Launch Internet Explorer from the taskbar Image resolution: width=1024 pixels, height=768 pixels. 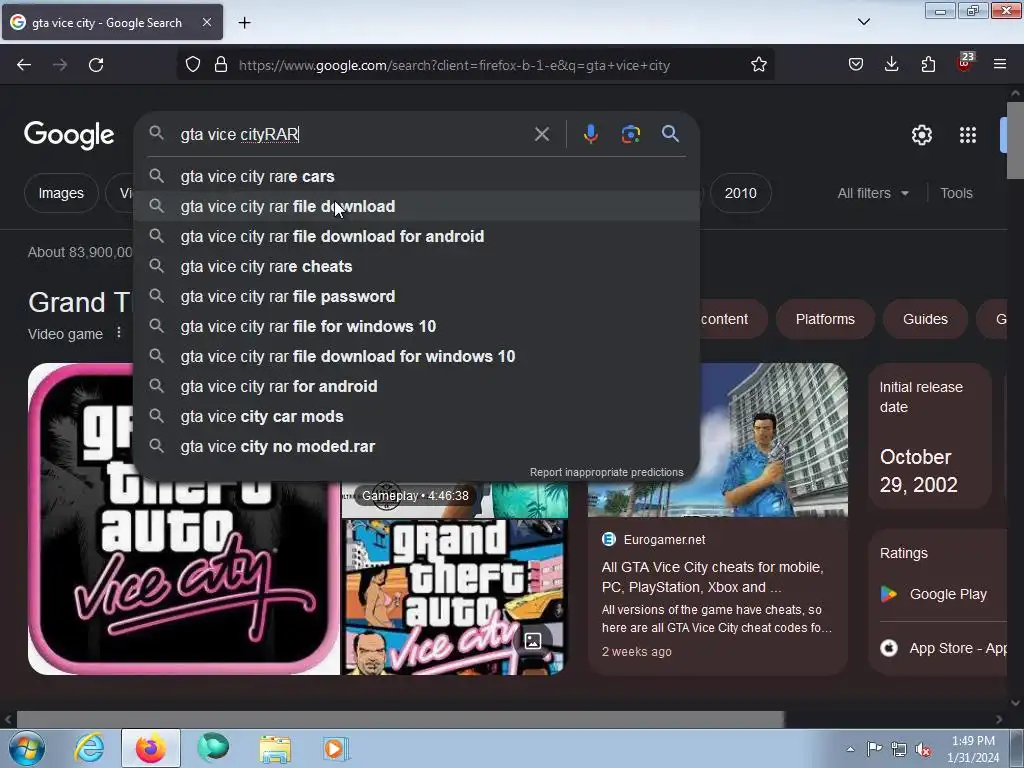tap(89, 748)
